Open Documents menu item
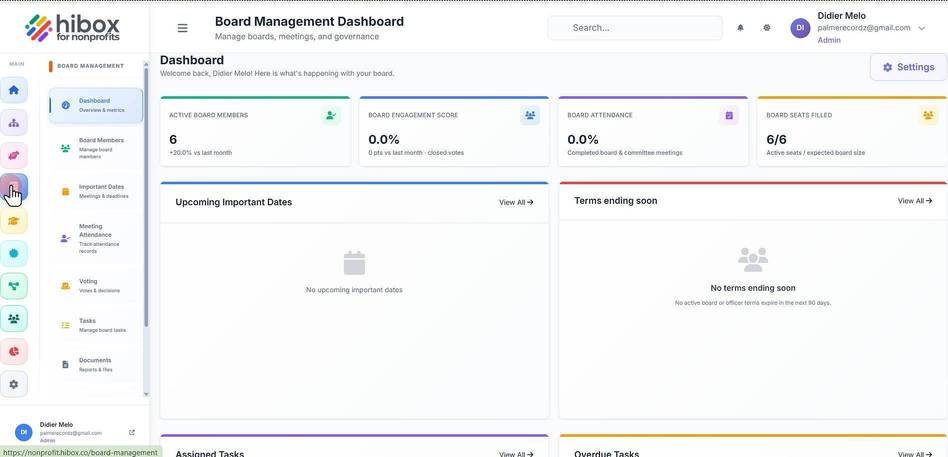Screen dimensions: 948x457 [x=96, y=365]
